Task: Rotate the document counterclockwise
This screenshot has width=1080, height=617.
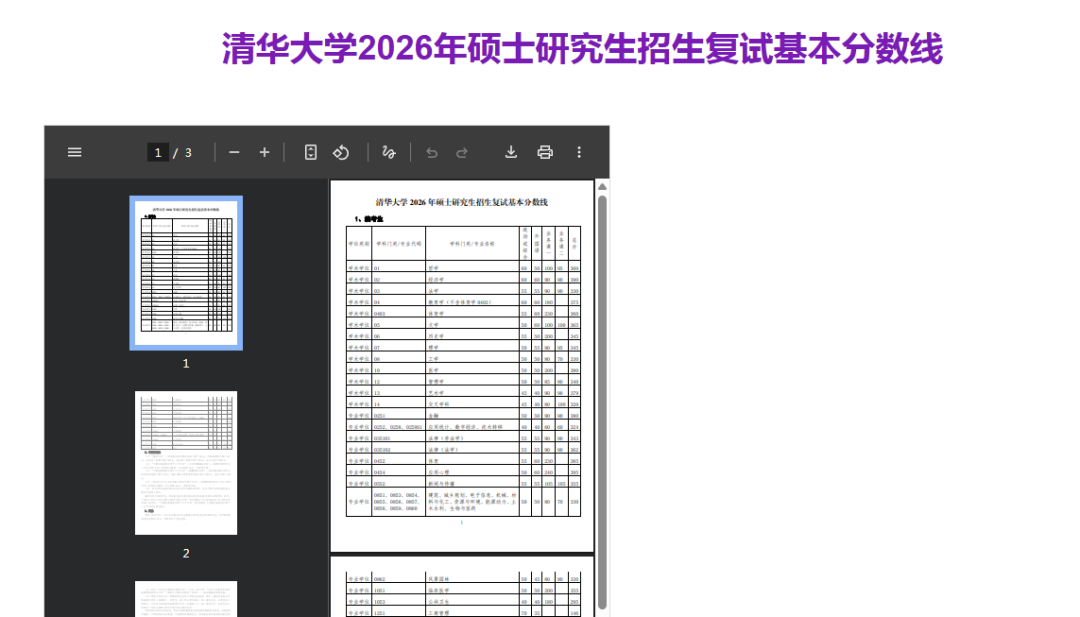Action: coord(341,152)
